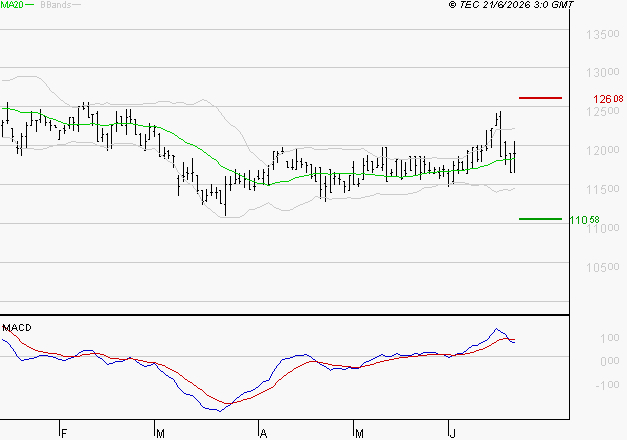Click the MACD 100 axis label
The image size is (627, 440).
click(x=609, y=338)
